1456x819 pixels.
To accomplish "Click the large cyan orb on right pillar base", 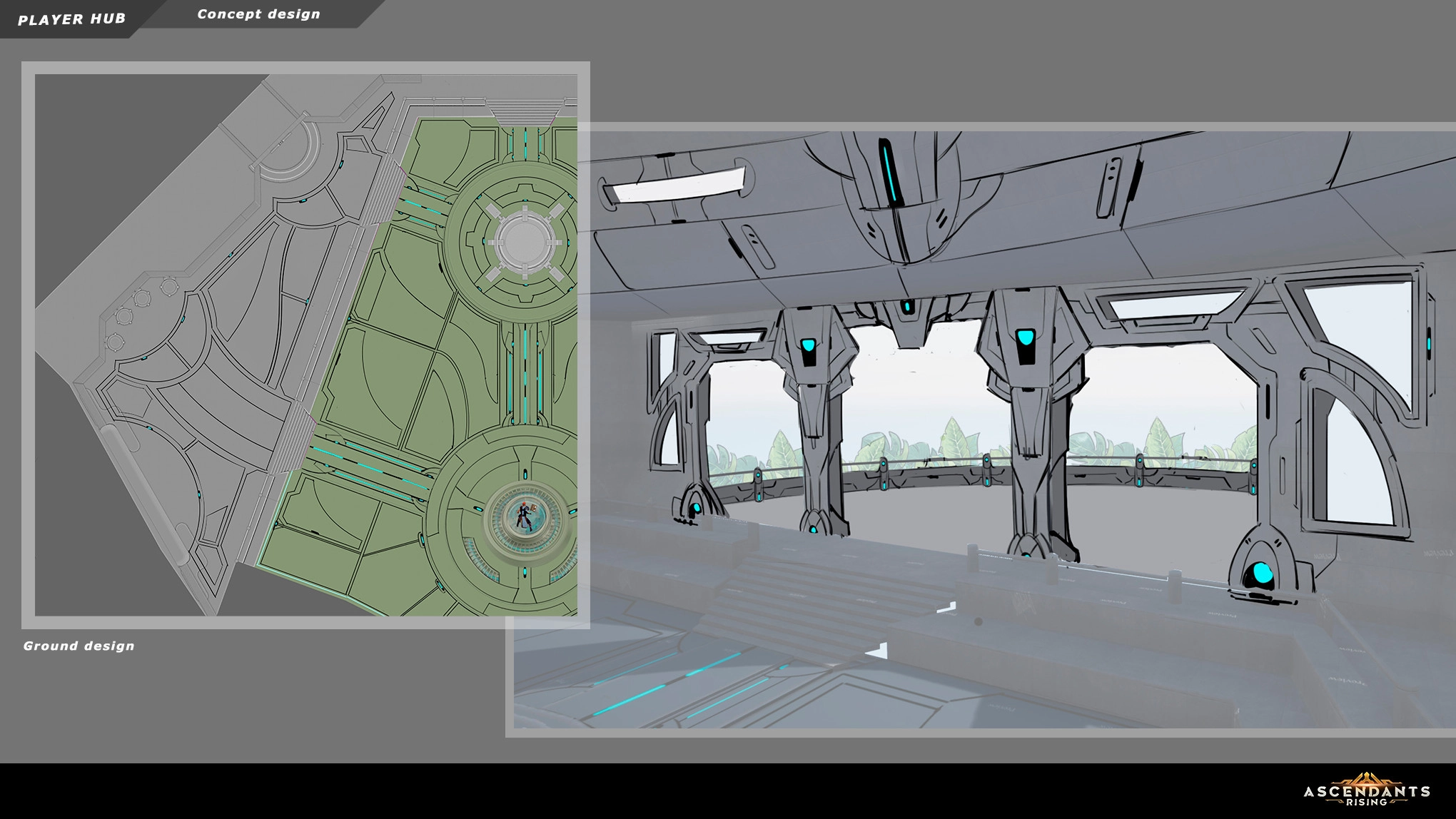I will pyautogui.click(x=1262, y=574).
